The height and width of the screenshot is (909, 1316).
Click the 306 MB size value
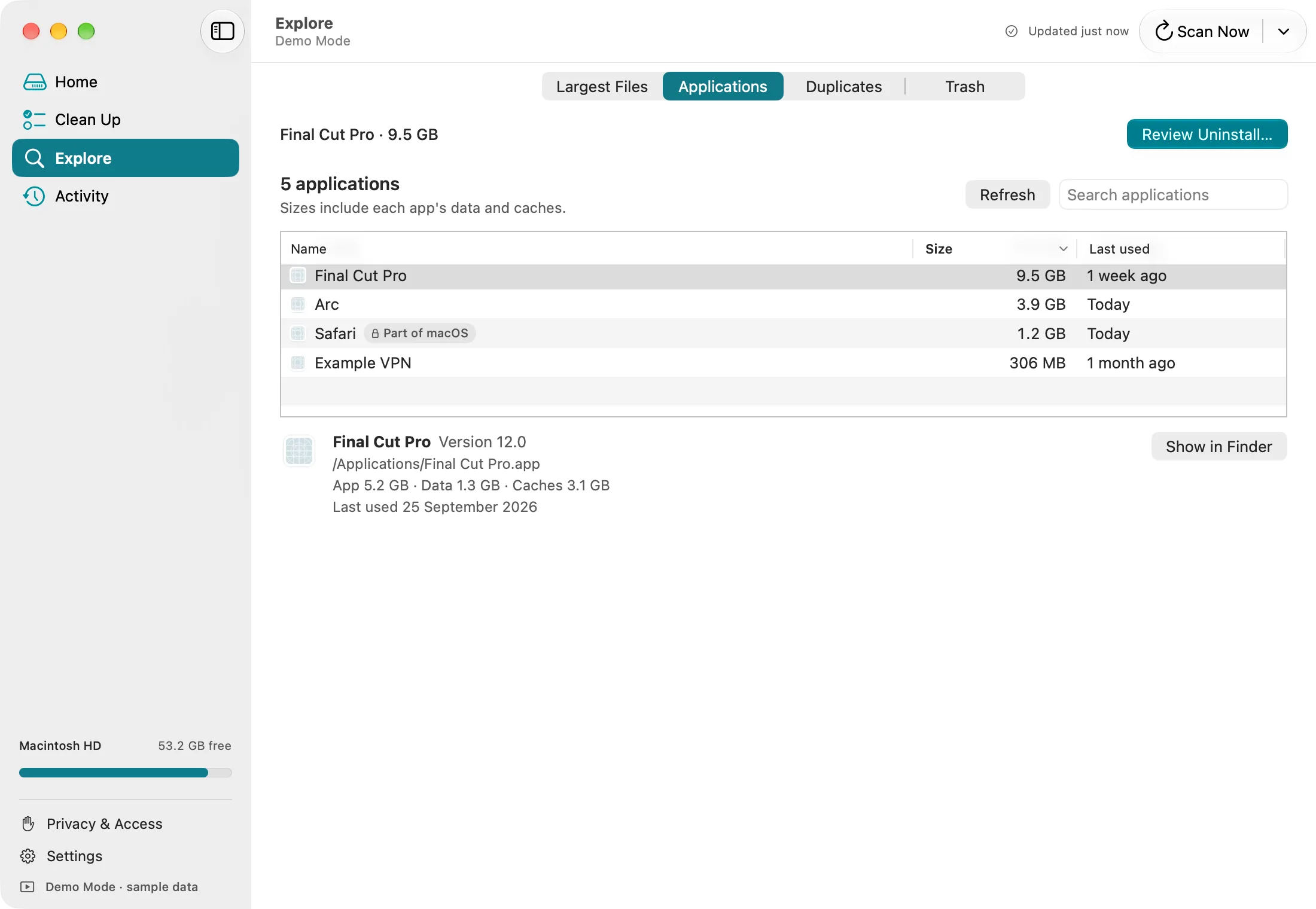pyautogui.click(x=1038, y=363)
